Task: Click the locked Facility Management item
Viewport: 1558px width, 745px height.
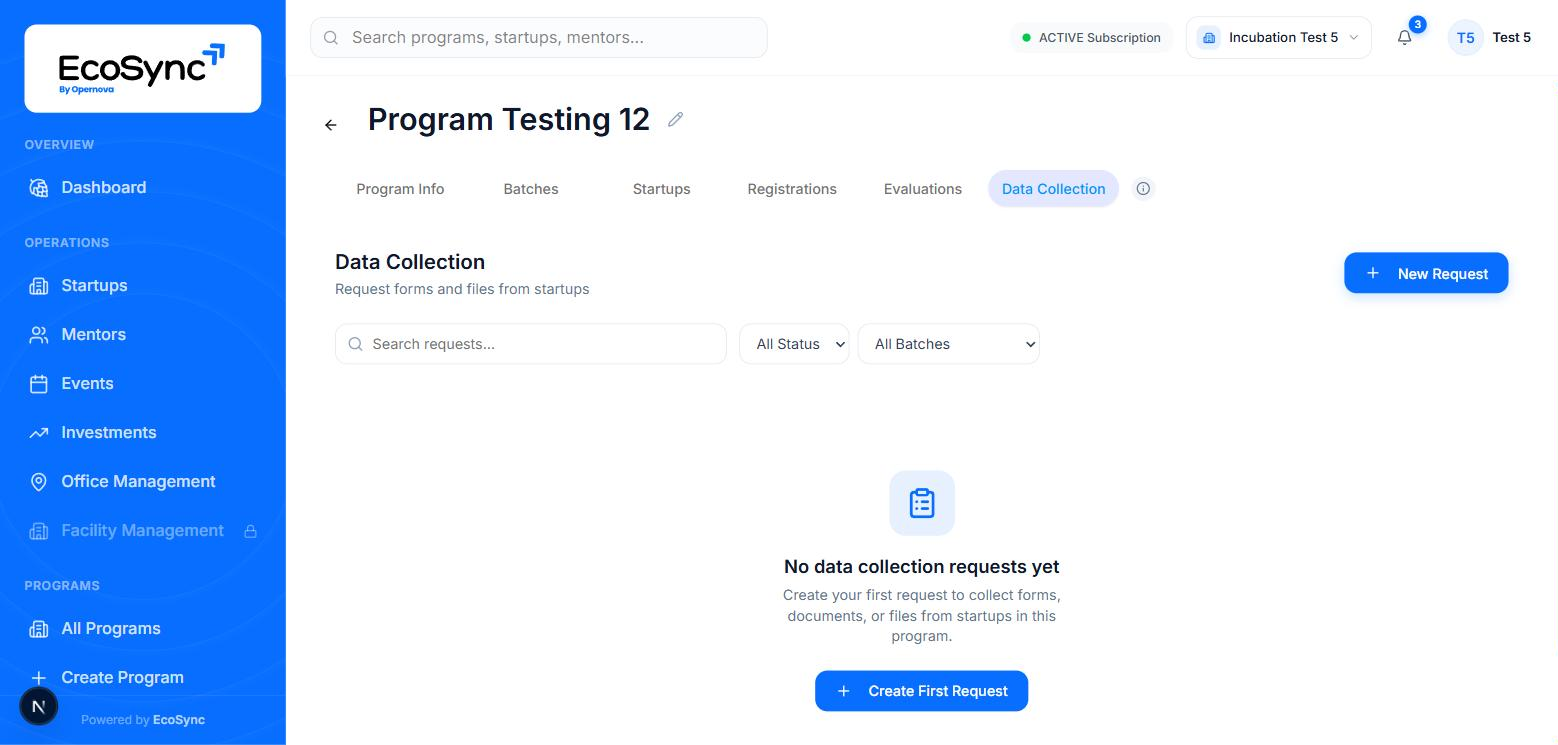Action: click(142, 530)
